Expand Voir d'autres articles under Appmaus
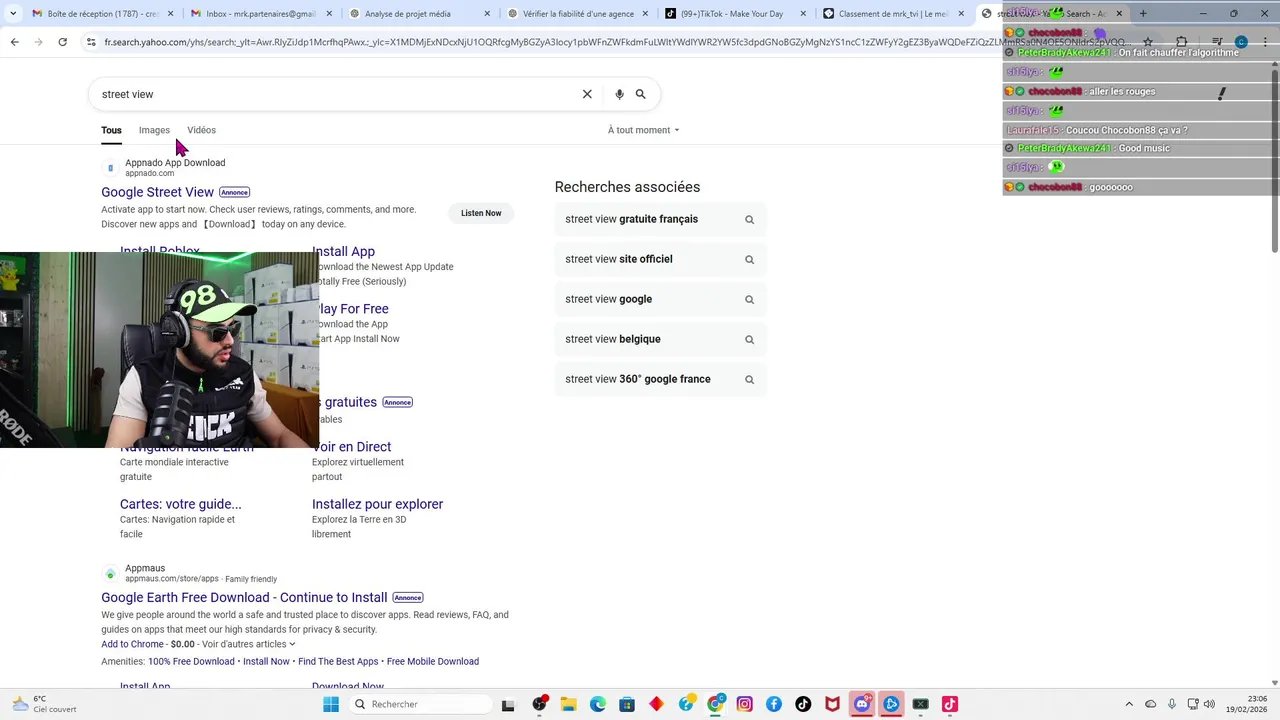The image size is (1280, 720). pos(248,644)
